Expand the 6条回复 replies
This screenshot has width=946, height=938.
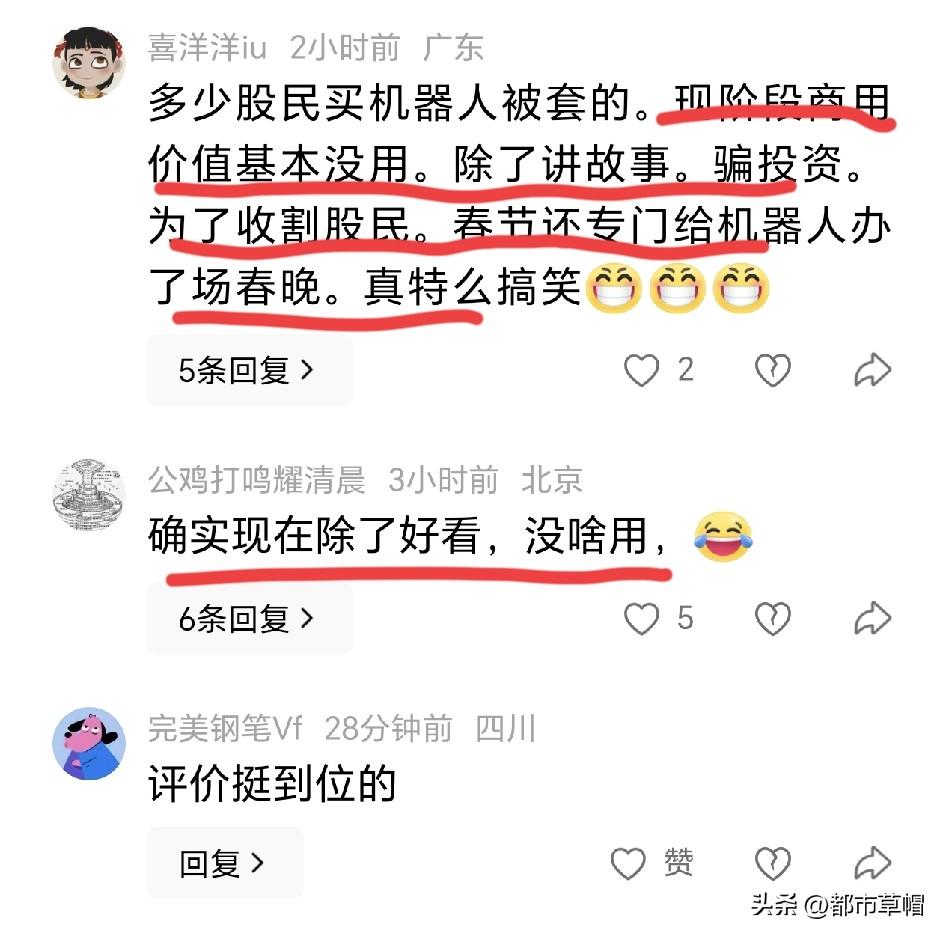pyautogui.click(x=249, y=618)
